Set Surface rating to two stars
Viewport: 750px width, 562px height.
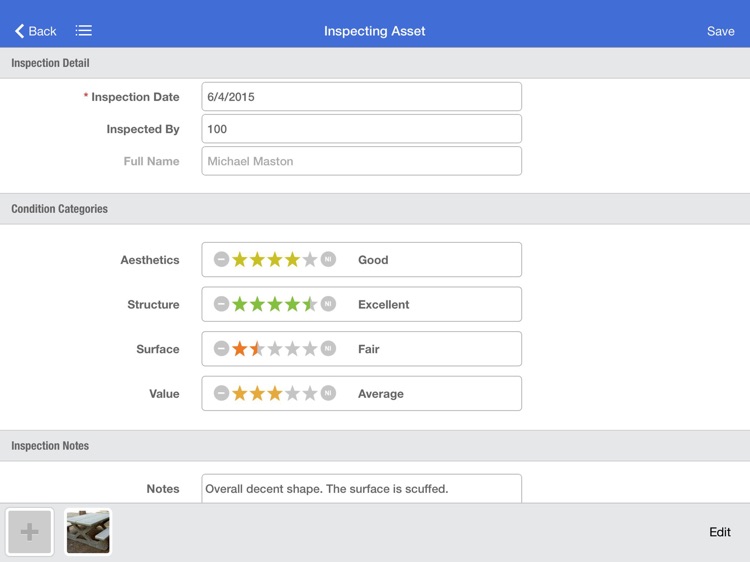point(257,348)
